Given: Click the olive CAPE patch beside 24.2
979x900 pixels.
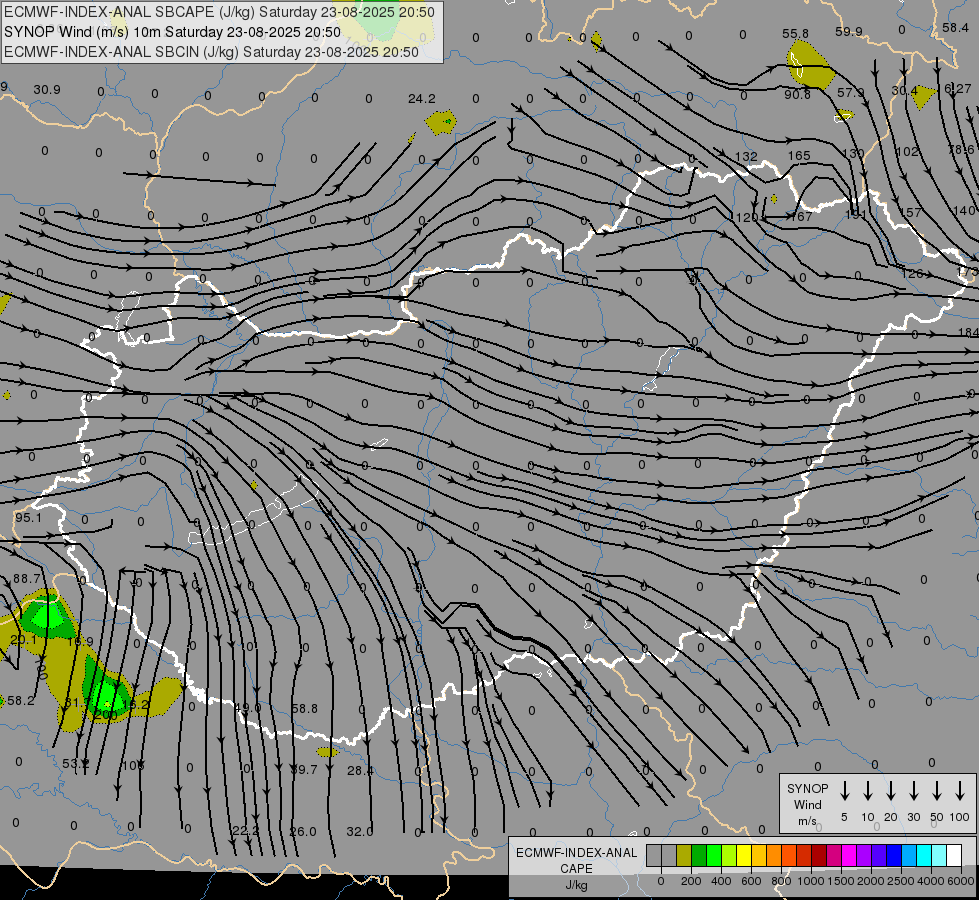Looking at the screenshot, I should point(441,122).
